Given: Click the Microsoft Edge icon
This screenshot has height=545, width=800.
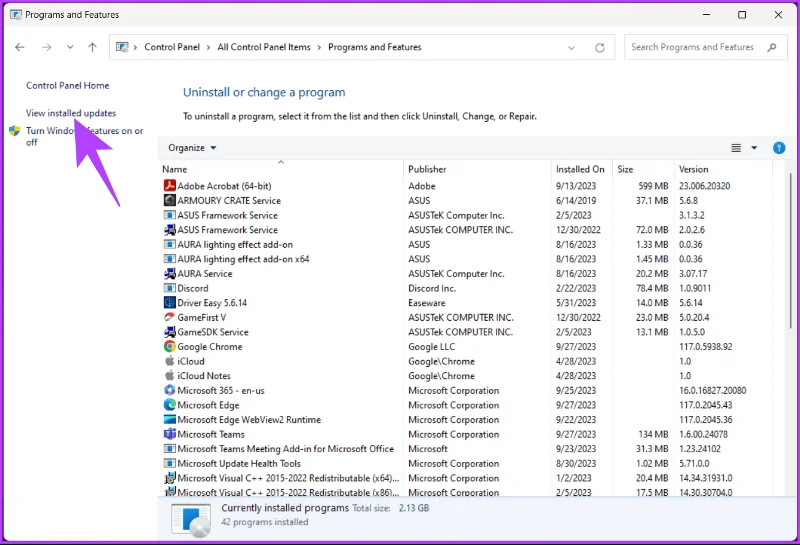Looking at the screenshot, I should [169, 405].
